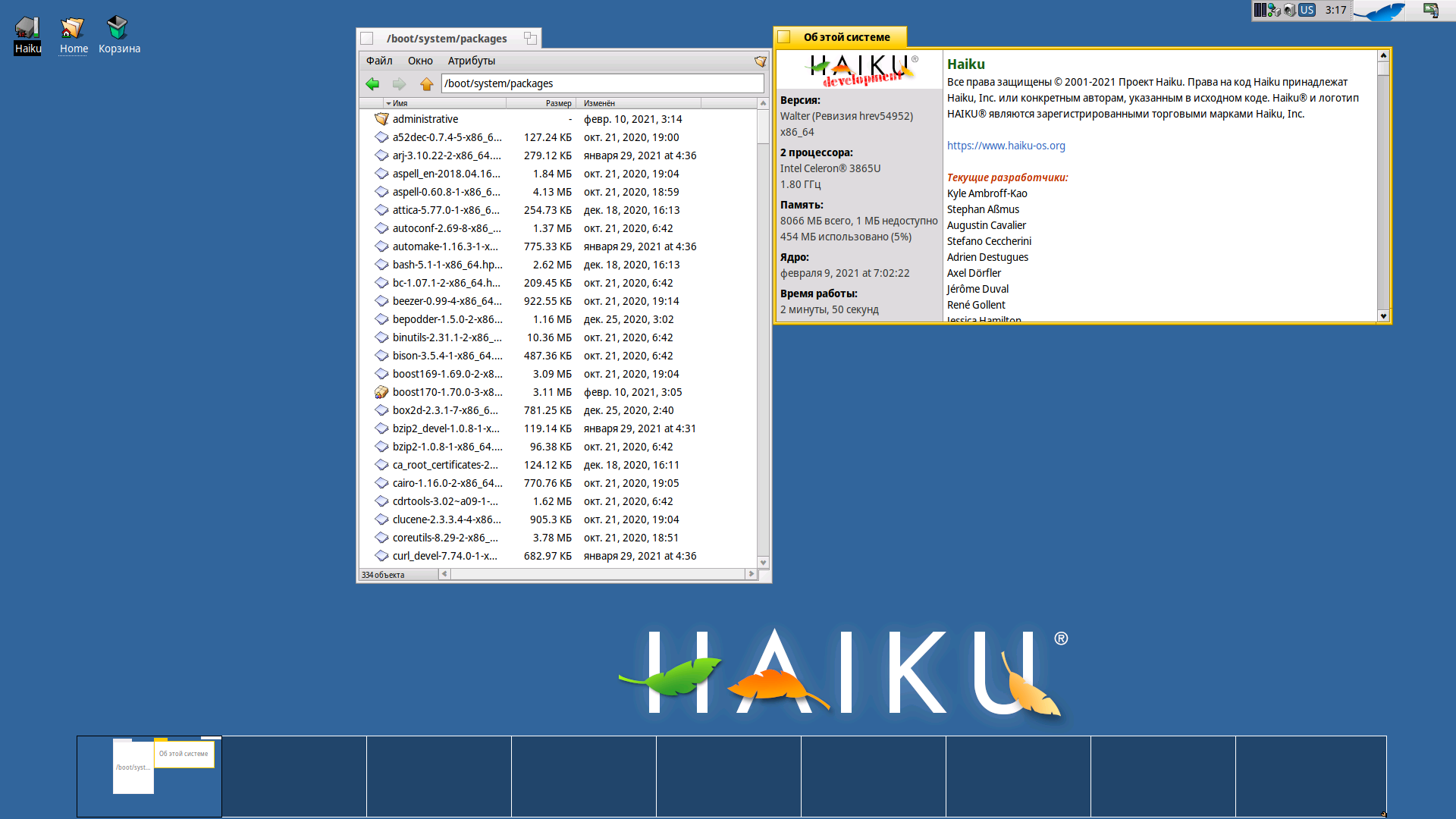
Task: Click the zoom button on packages window tab
Action: [530, 38]
